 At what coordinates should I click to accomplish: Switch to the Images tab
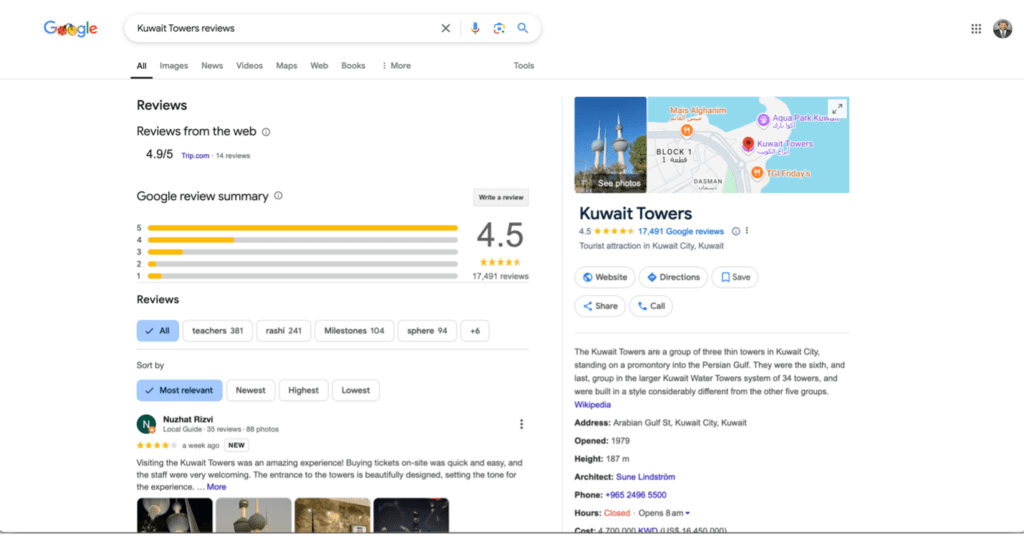point(174,66)
